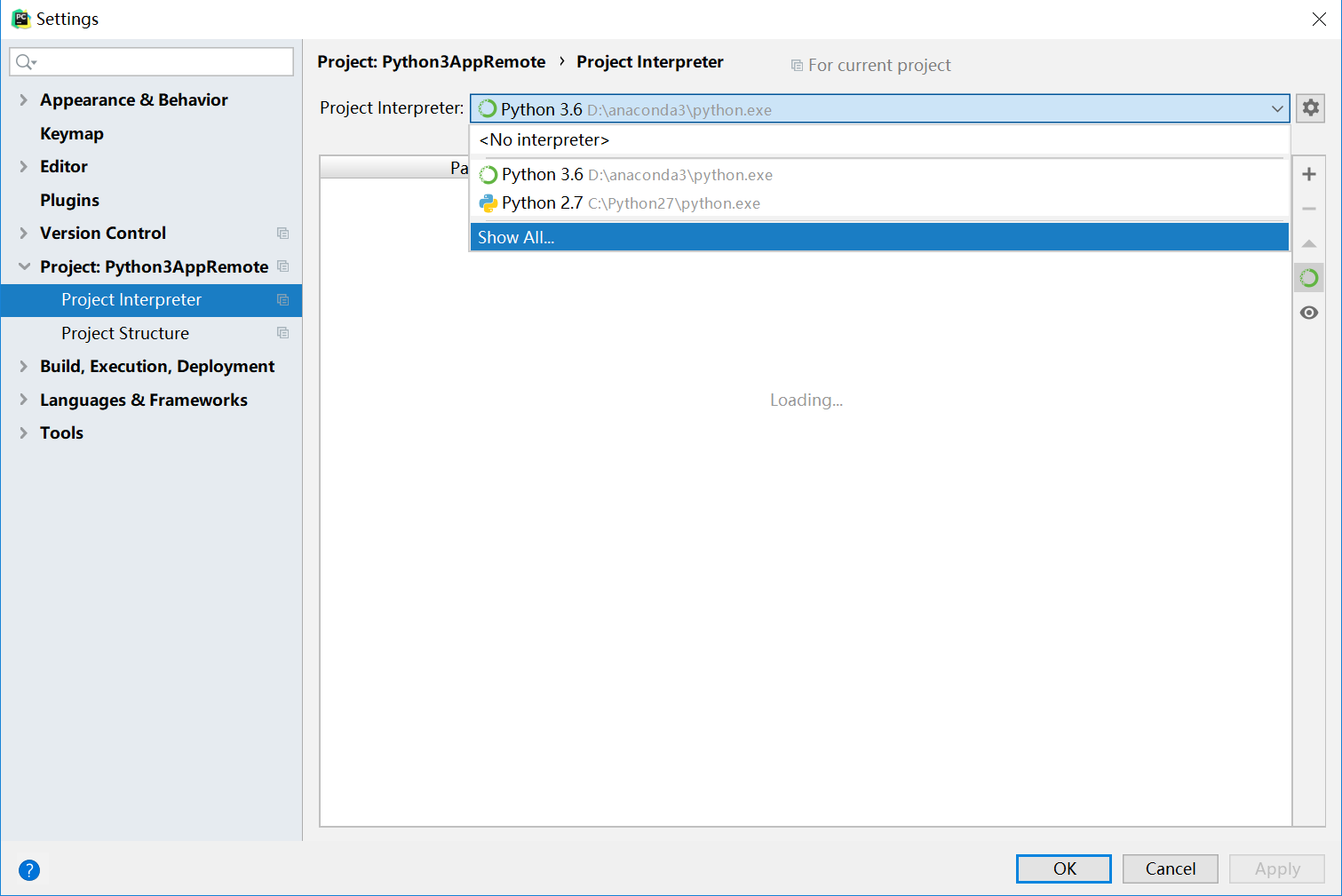1342x896 pixels.
Task: Expand the Tools section
Action: coord(24,433)
